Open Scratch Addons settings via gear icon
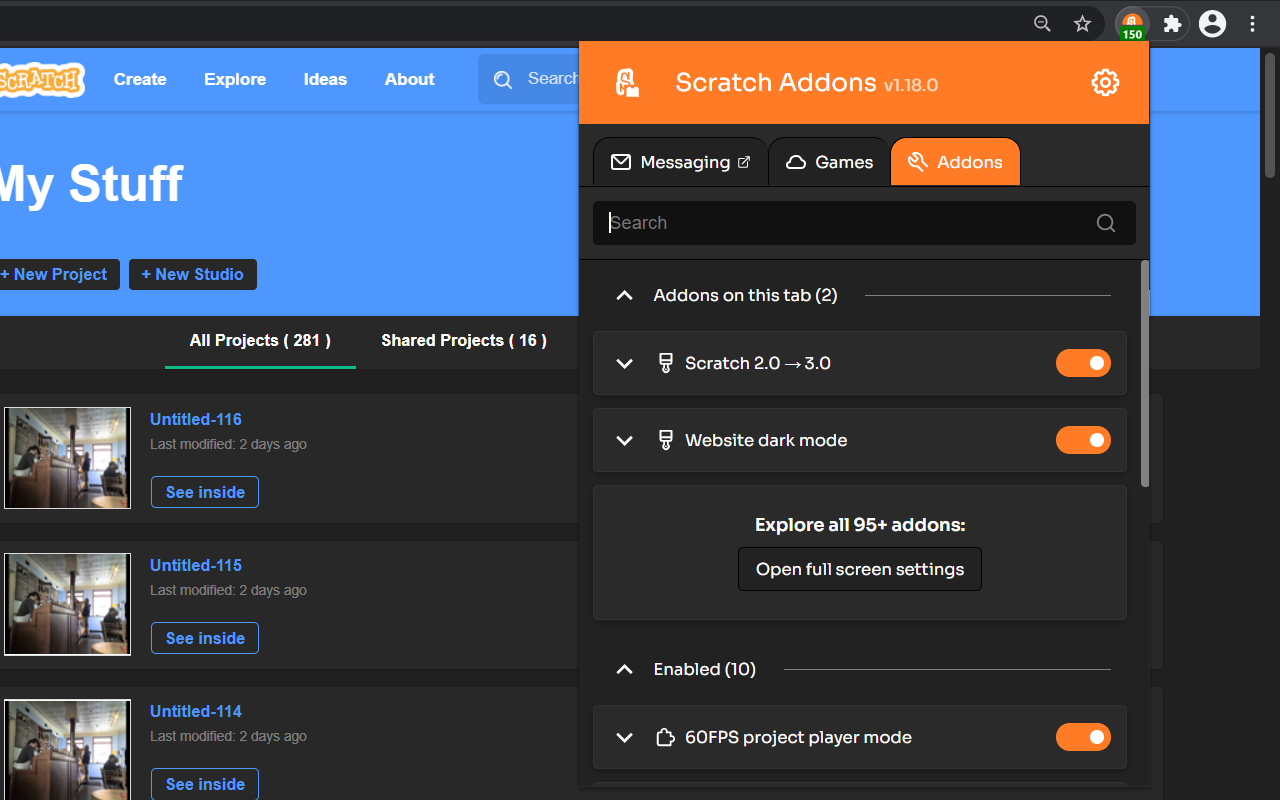 [x=1105, y=83]
